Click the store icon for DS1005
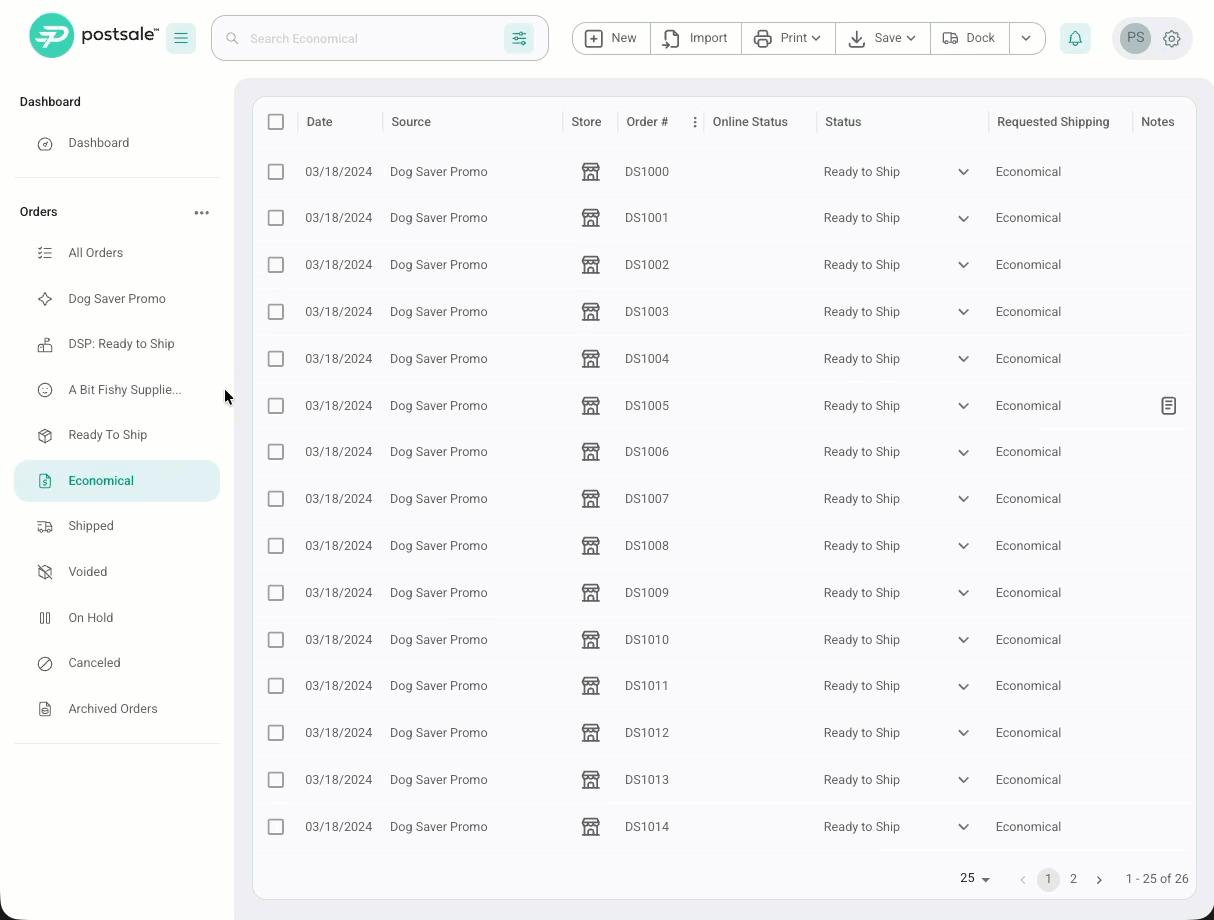Viewport: 1214px width, 920px height. tap(591, 406)
